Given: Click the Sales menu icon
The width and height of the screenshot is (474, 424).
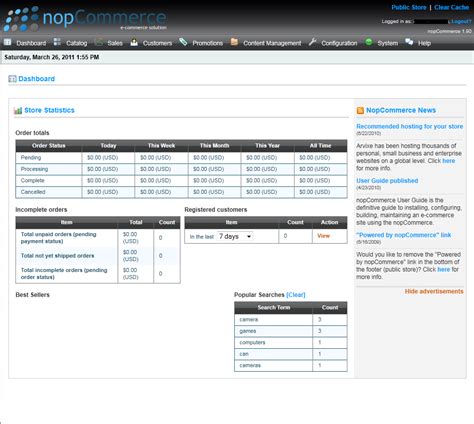Looking at the screenshot, I should 99,42.
